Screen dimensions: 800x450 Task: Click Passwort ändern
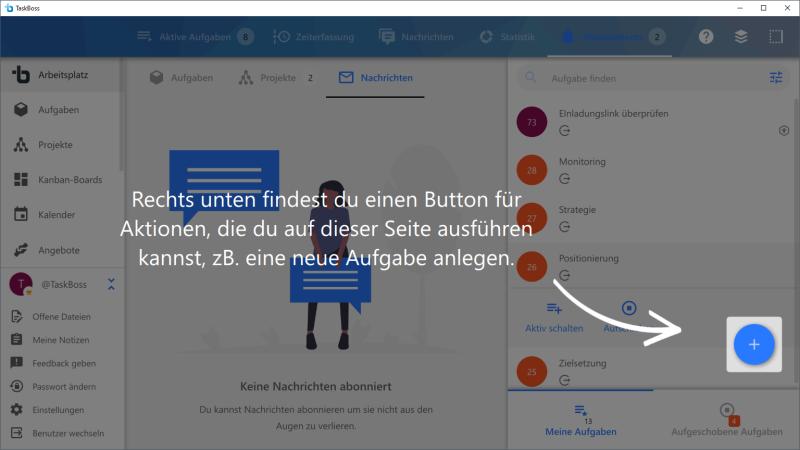coord(61,387)
